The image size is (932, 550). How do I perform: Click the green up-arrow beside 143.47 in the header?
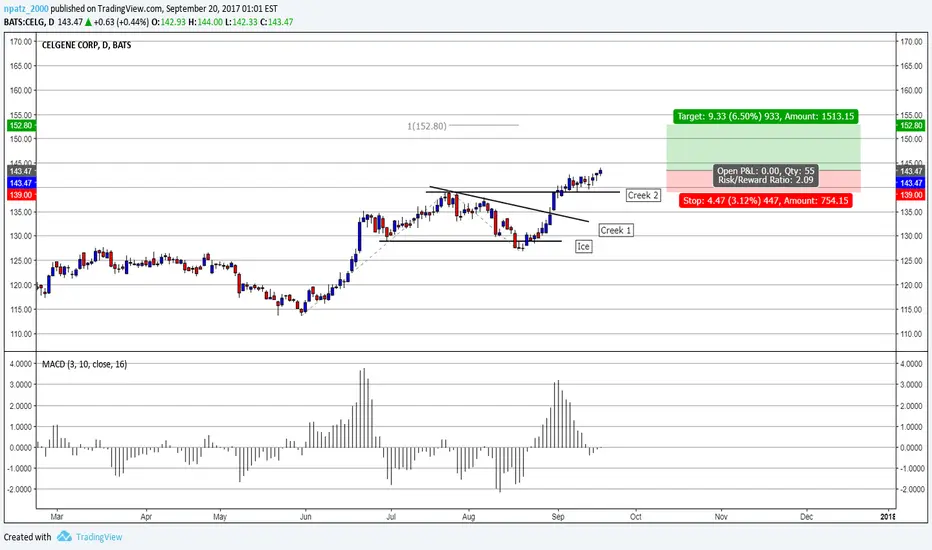[88, 22]
